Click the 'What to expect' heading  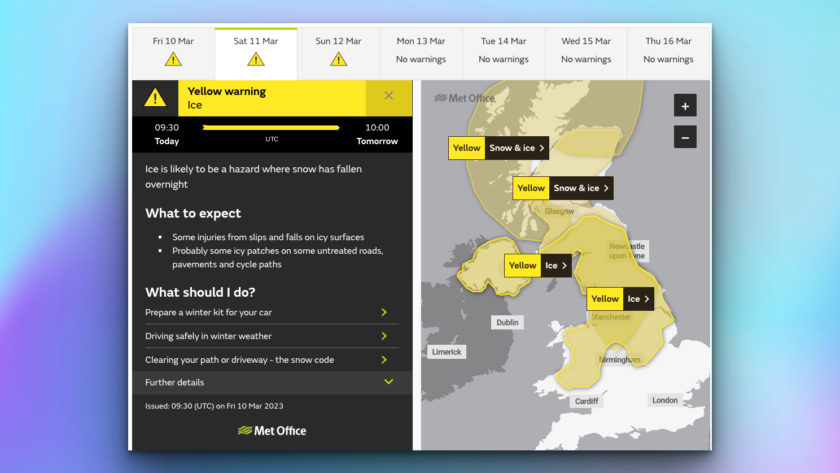(x=193, y=213)
